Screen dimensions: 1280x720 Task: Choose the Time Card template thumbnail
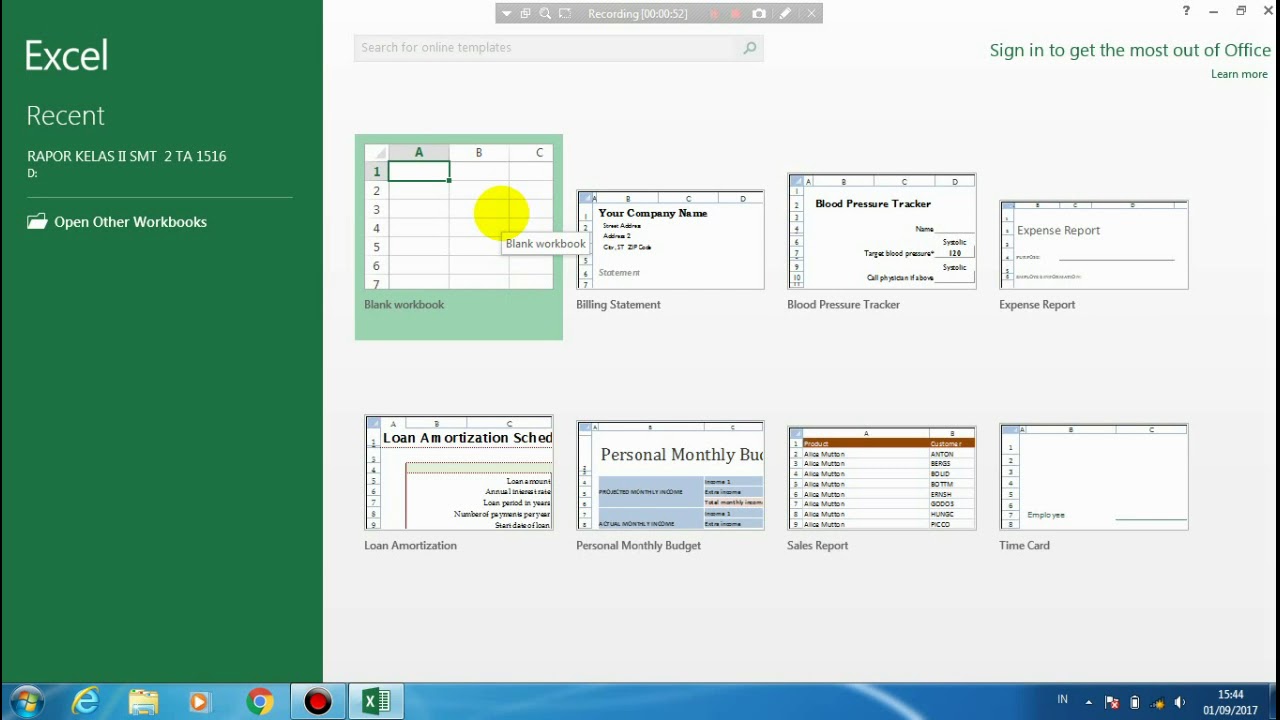[1093, 477]
